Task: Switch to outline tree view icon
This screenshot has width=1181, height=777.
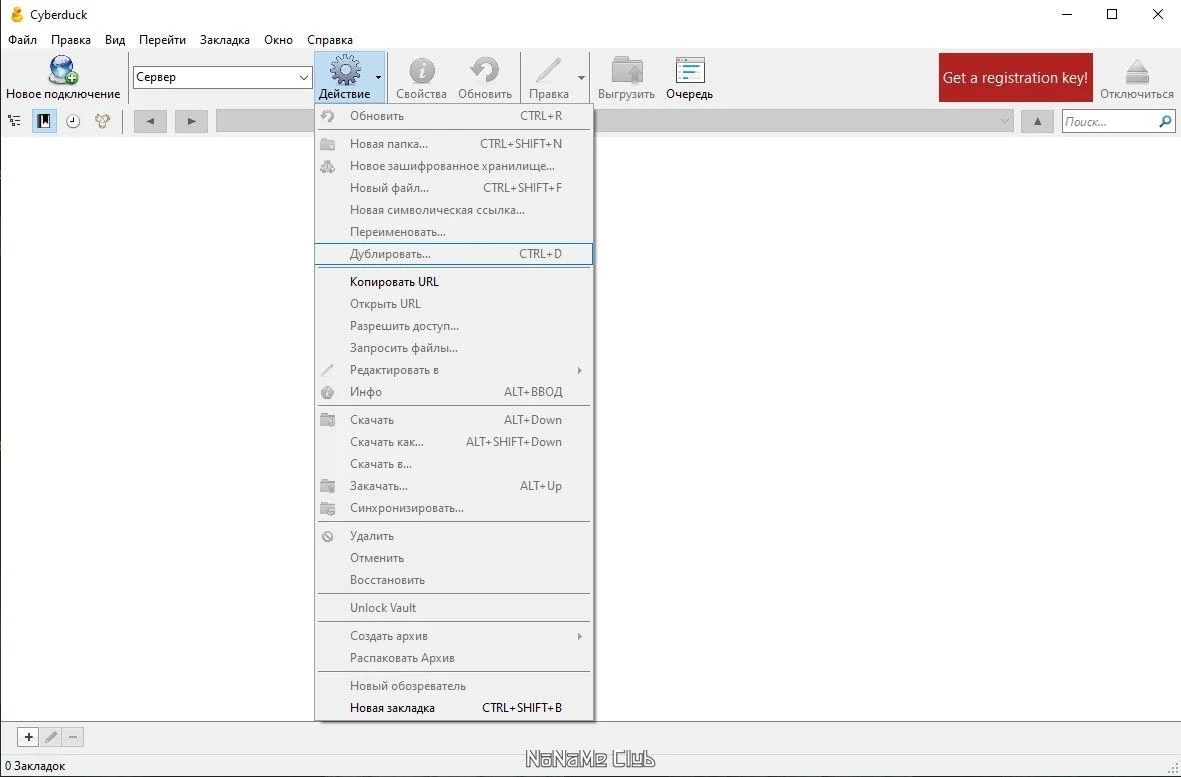Action: coord(14,121)
